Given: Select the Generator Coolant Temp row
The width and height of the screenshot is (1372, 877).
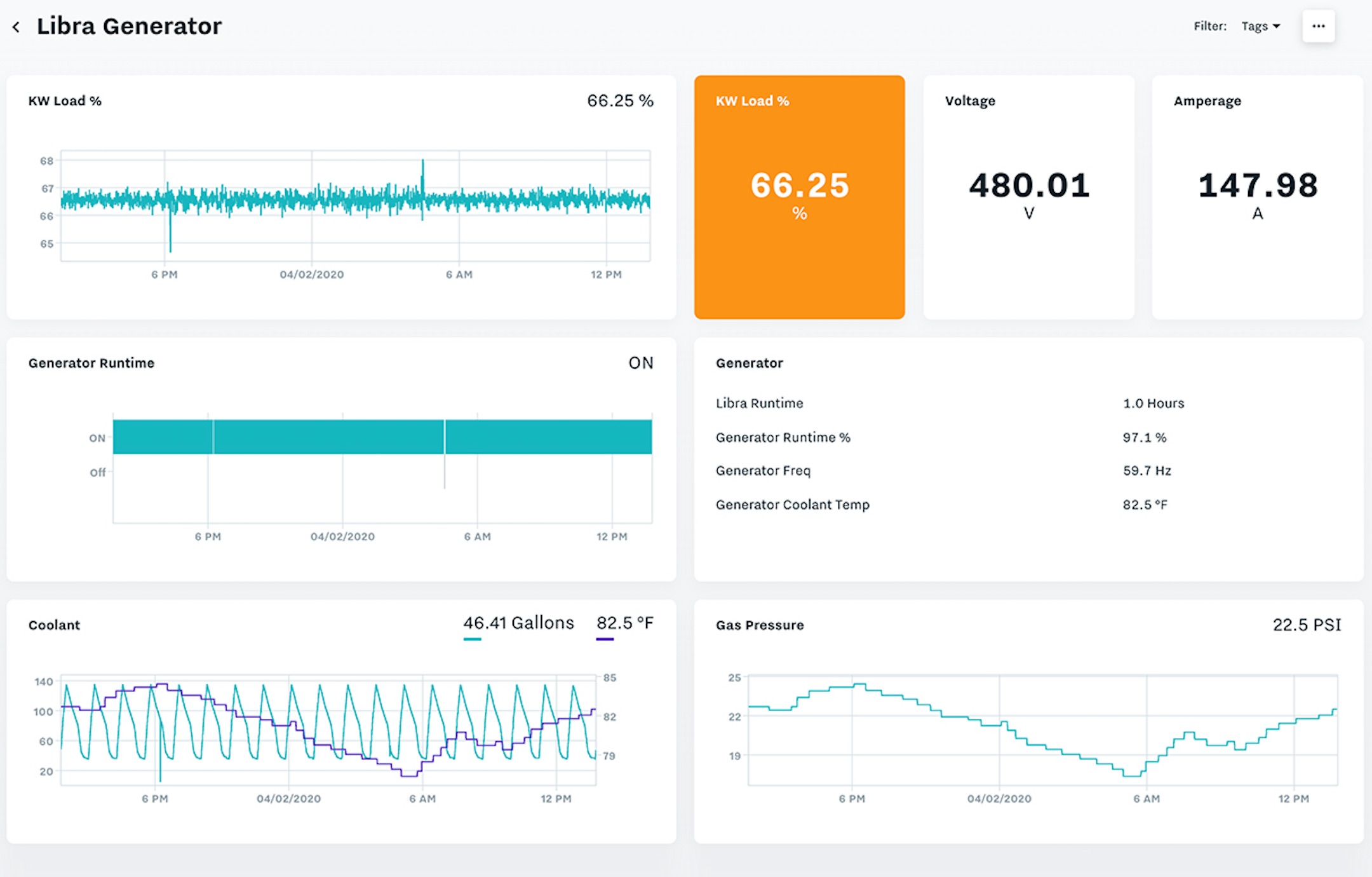Looking at the screenshot, I should (x=1028, y=505).
